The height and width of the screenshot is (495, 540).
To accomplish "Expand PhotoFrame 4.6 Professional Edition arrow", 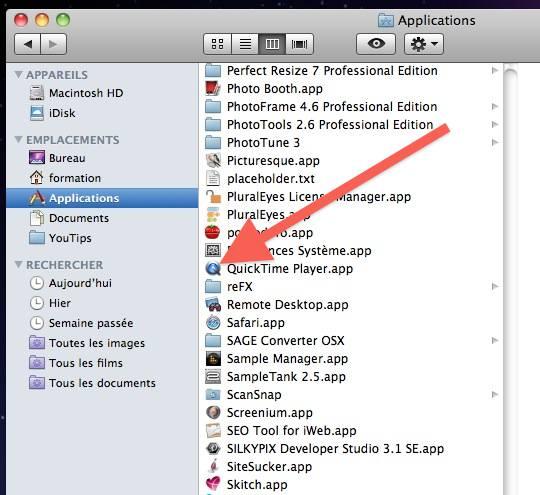I will (495, 106).
